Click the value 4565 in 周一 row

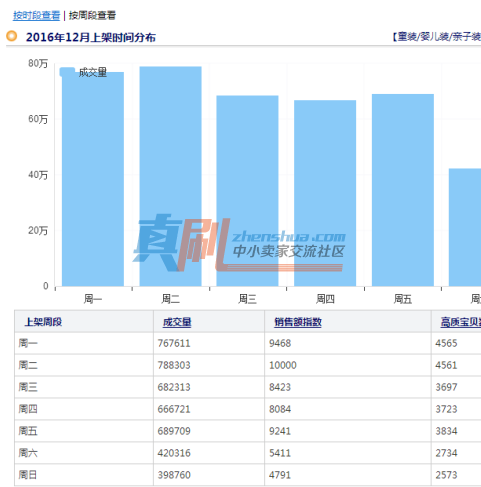(x=446, y=343)
